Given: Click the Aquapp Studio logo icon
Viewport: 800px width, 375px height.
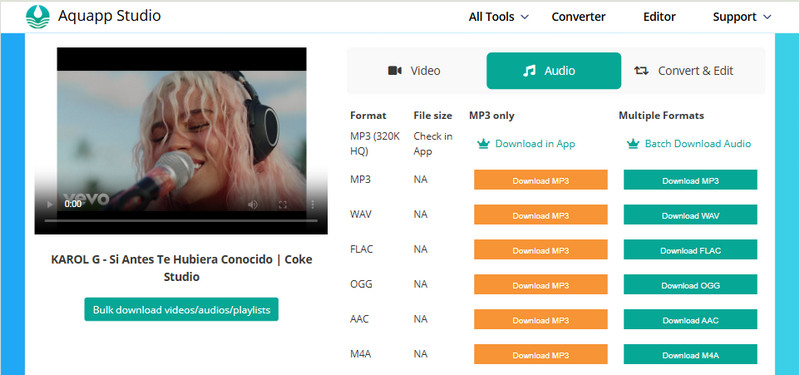Looking at the screenshot, I should pyautogui.click(x=38, y=17).
